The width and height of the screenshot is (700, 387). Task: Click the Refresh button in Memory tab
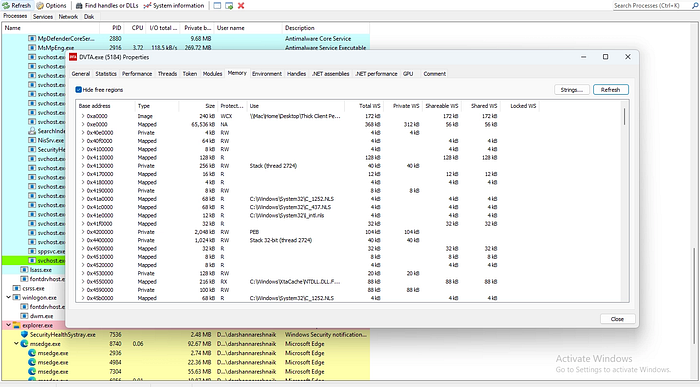[x=611, y=90]
